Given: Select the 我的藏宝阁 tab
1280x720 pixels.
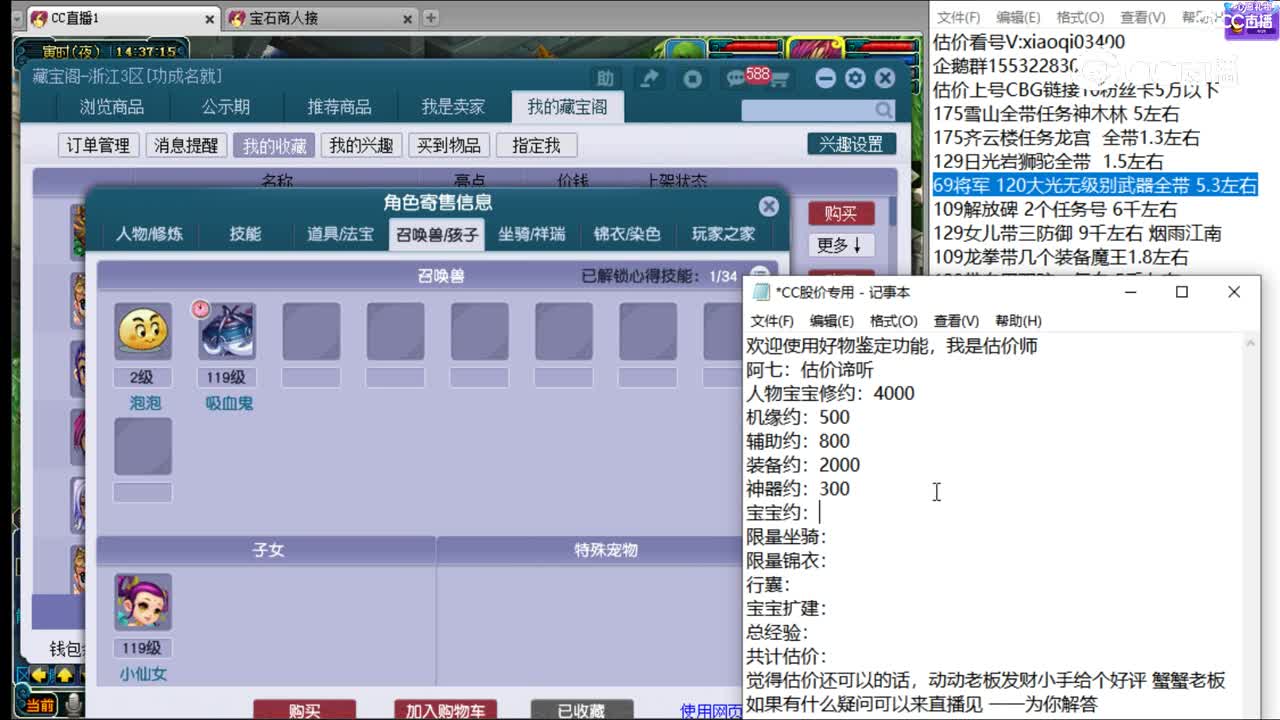Looking at the screenshot, I should (567, 107).
